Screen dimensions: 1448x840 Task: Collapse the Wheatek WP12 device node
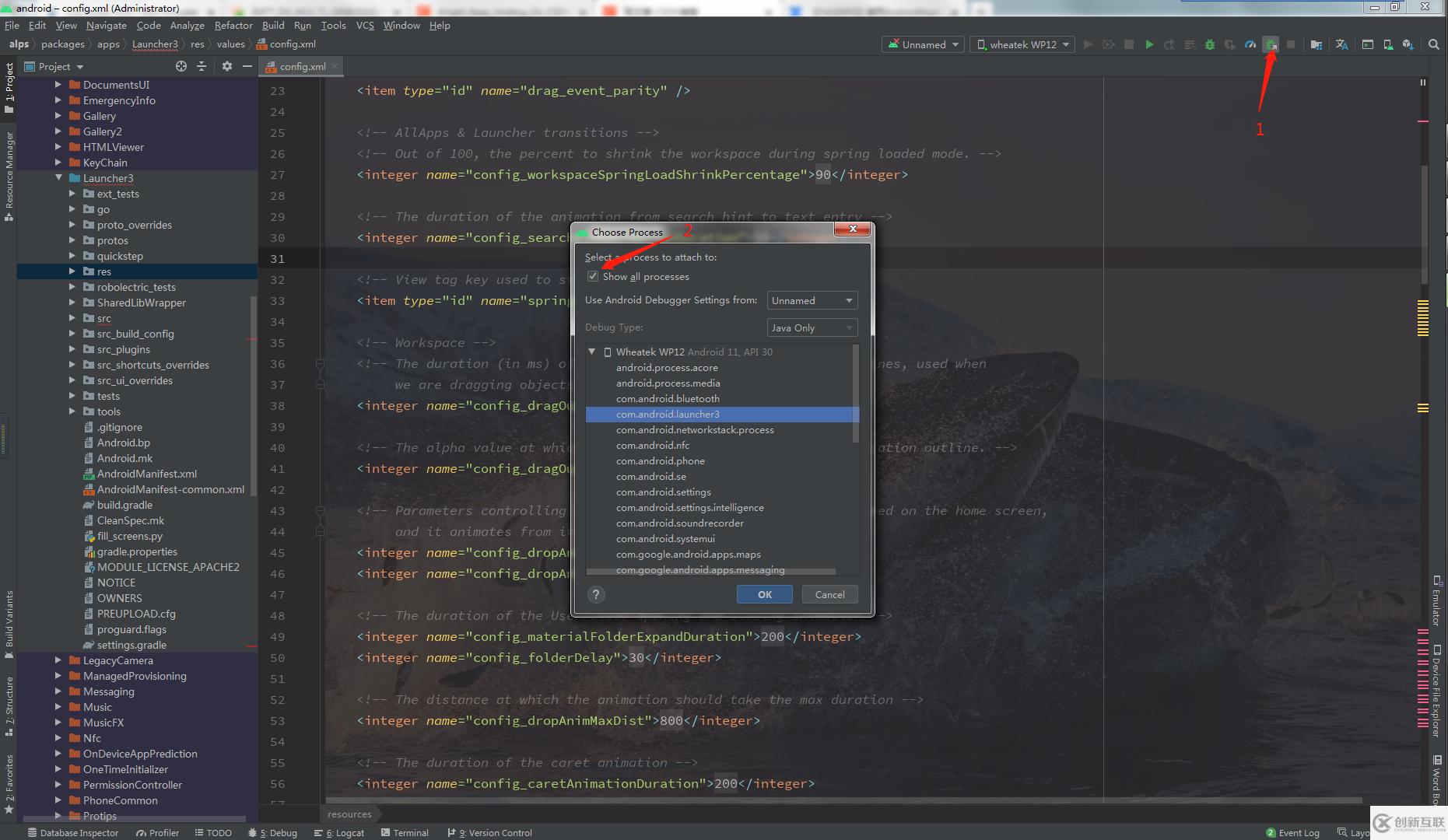tap(592, 352)
